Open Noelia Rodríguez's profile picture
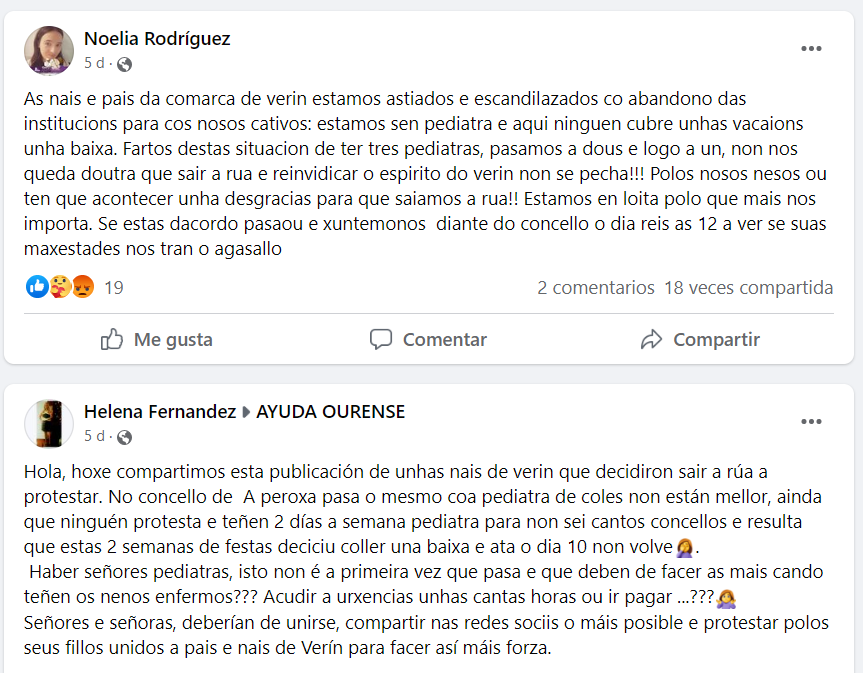The height and width of the screenshot is (673, 863). pos(48,51)
